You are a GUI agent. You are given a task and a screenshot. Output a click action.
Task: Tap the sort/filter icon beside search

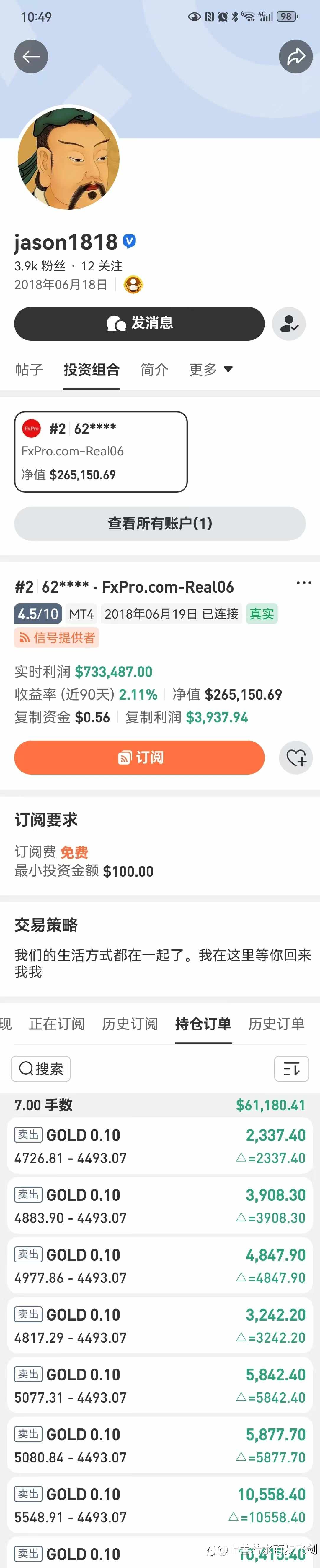292,1068
